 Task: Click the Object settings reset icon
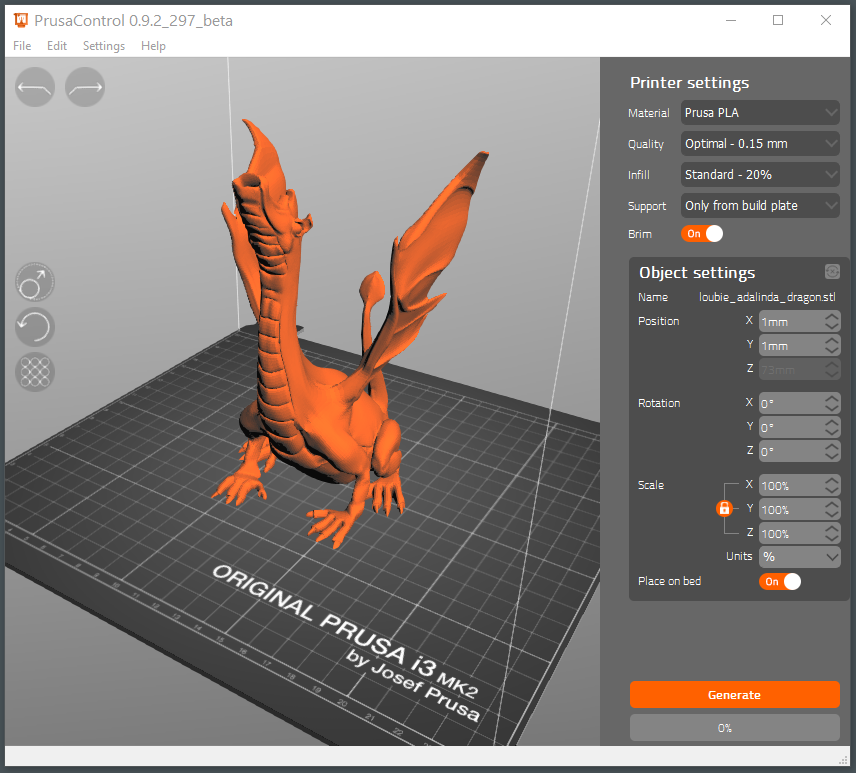click(x=831, y=272)
